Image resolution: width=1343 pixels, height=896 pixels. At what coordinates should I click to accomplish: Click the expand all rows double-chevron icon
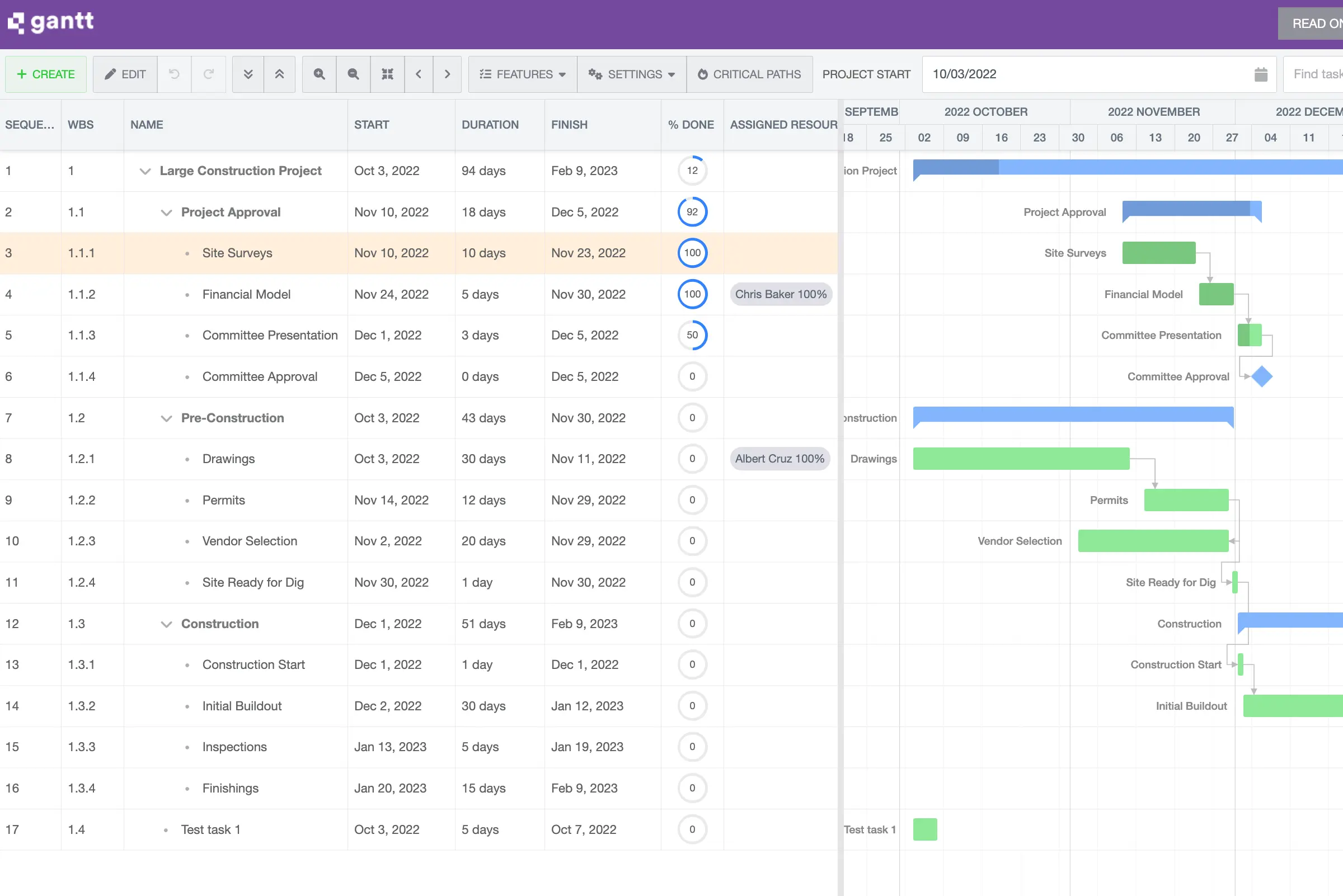[247, 74]
